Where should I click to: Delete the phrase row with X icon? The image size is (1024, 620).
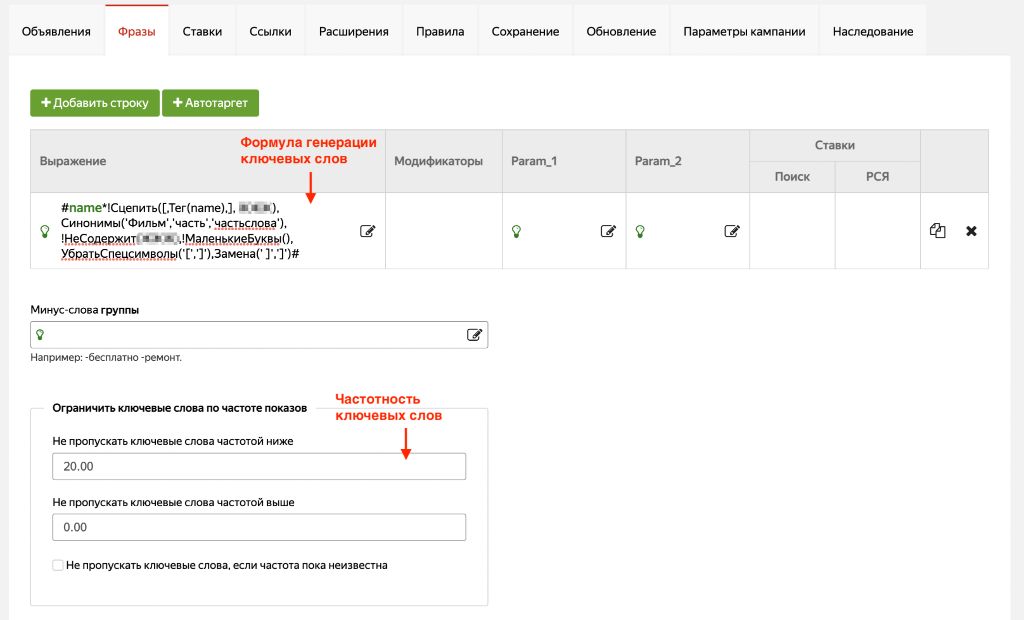point(971,231)
